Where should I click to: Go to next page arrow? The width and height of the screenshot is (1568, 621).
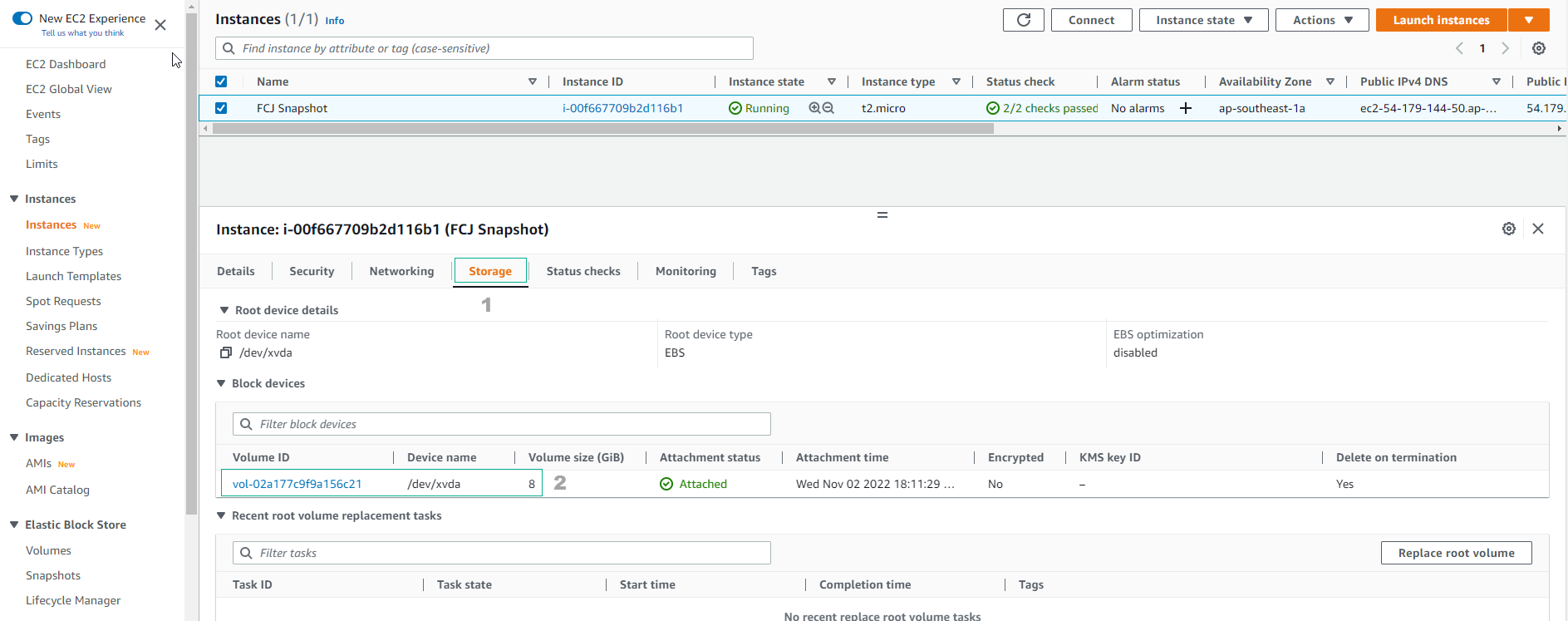click(1505, 48)
